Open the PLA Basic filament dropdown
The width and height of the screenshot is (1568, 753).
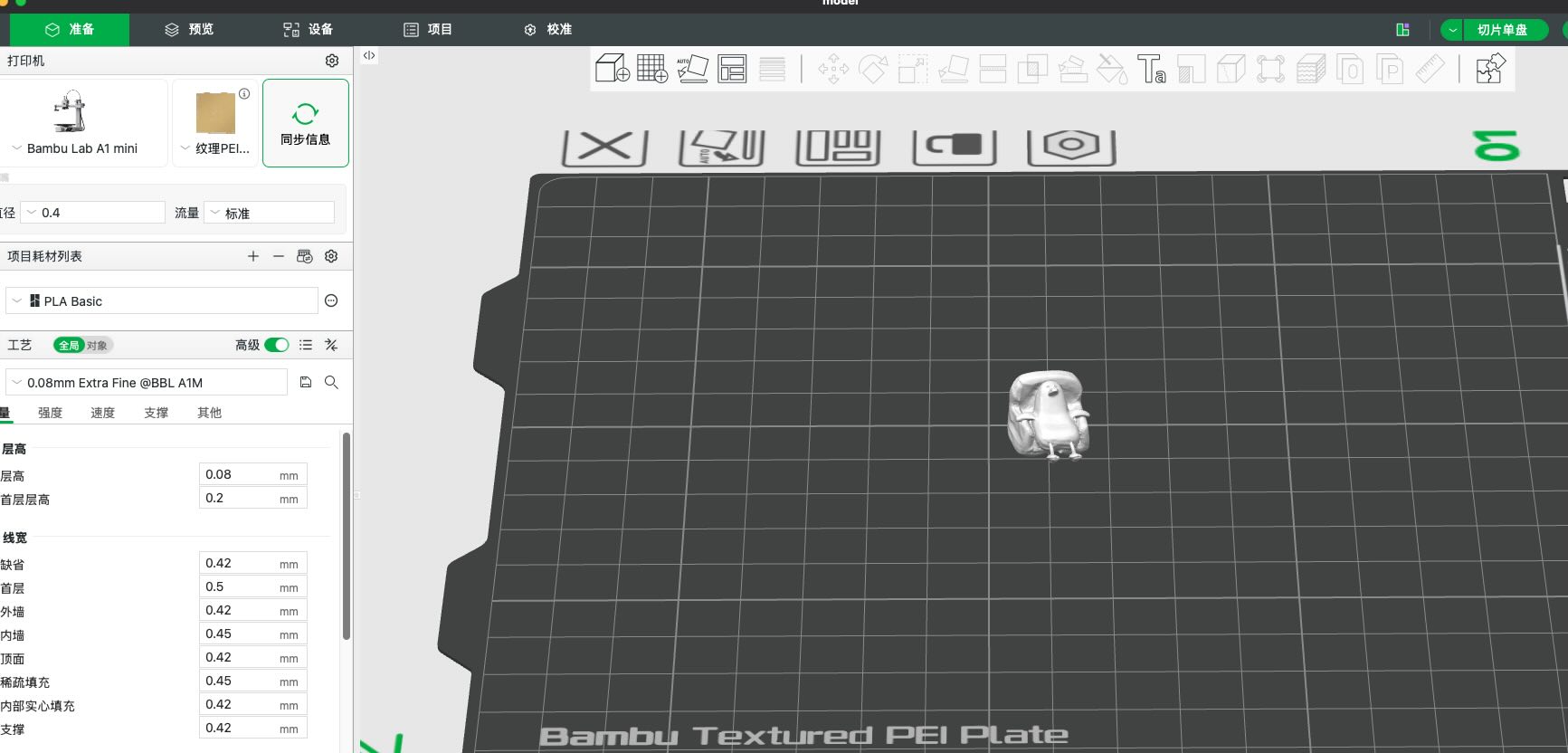click(x=162, y=300)
